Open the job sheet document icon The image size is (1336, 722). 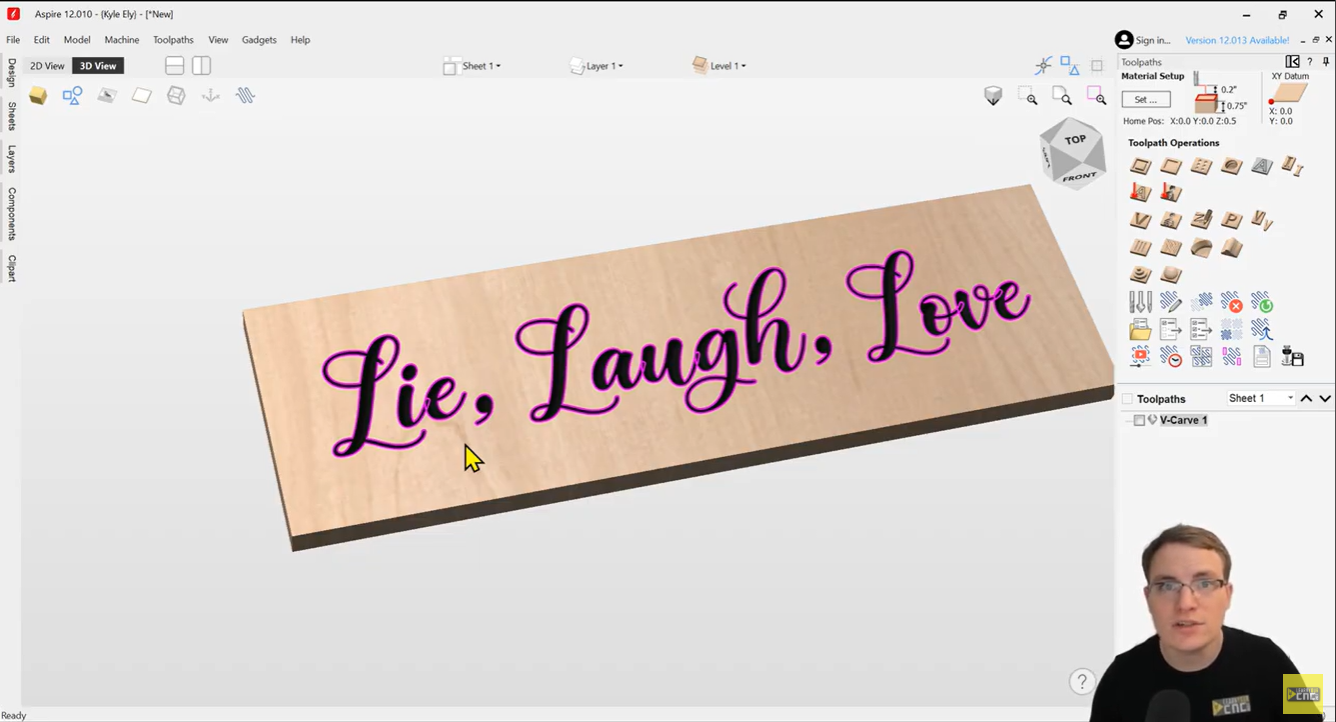(1262, 357)
